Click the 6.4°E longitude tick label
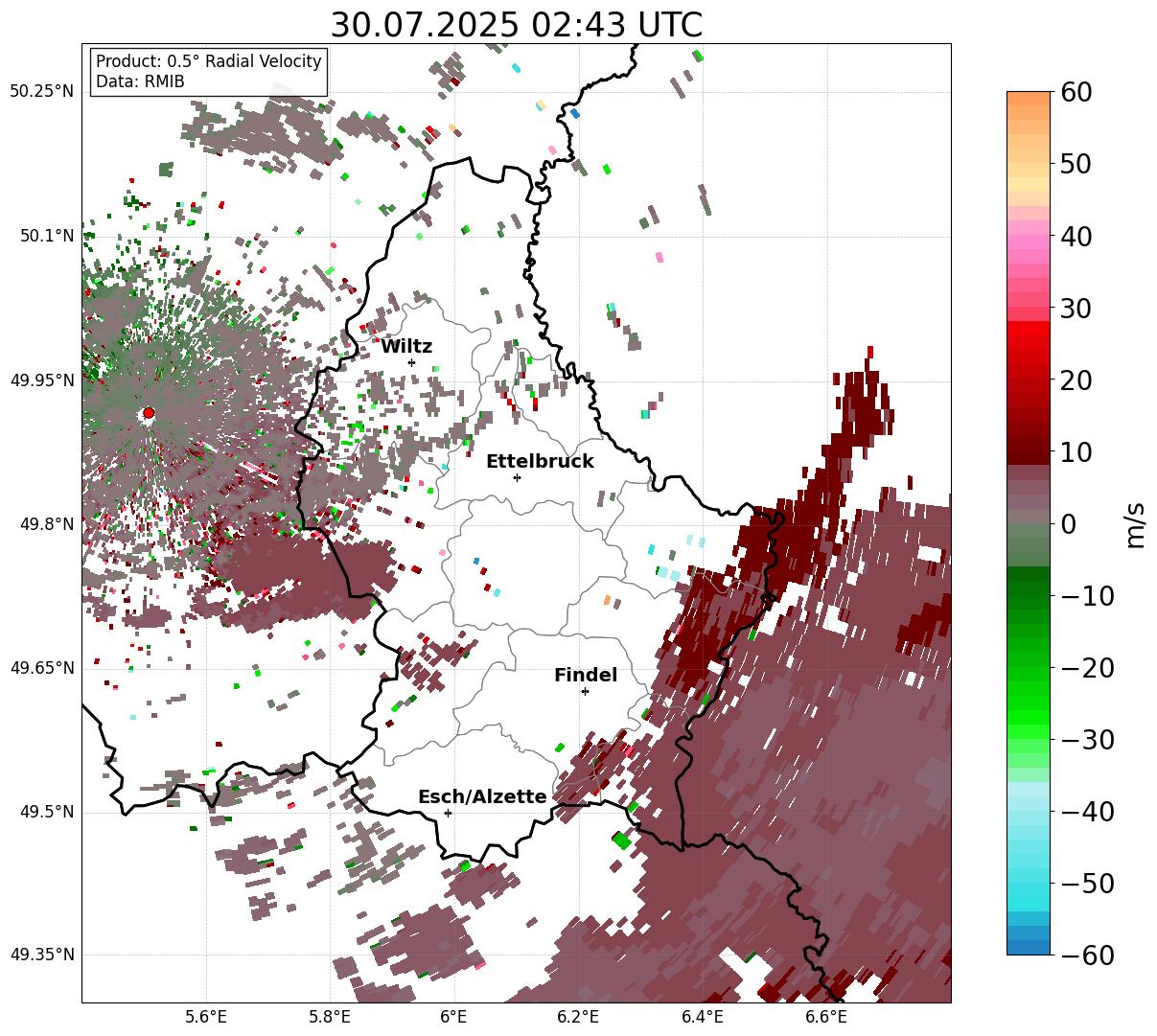The height and width of the screenshot is (1036, 1157). coord(703,1018)
